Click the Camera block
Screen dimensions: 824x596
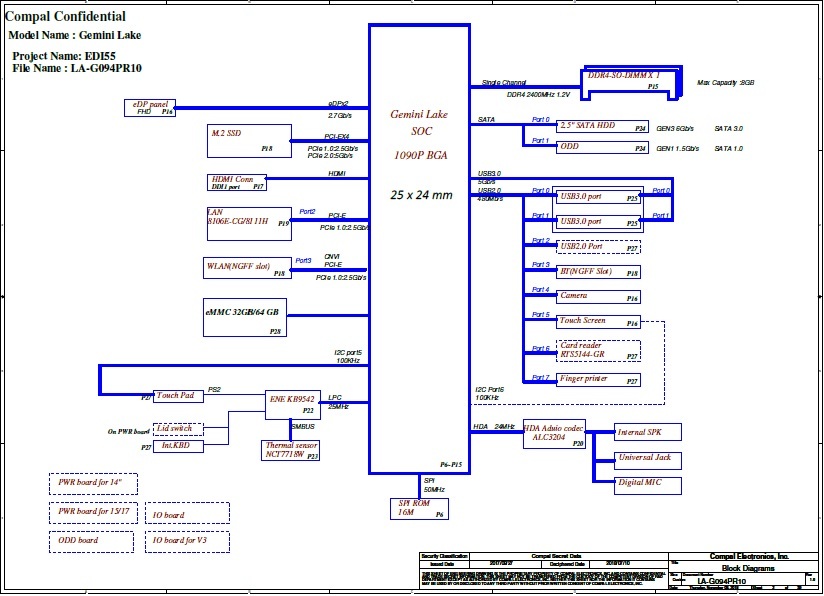[598, 296]
